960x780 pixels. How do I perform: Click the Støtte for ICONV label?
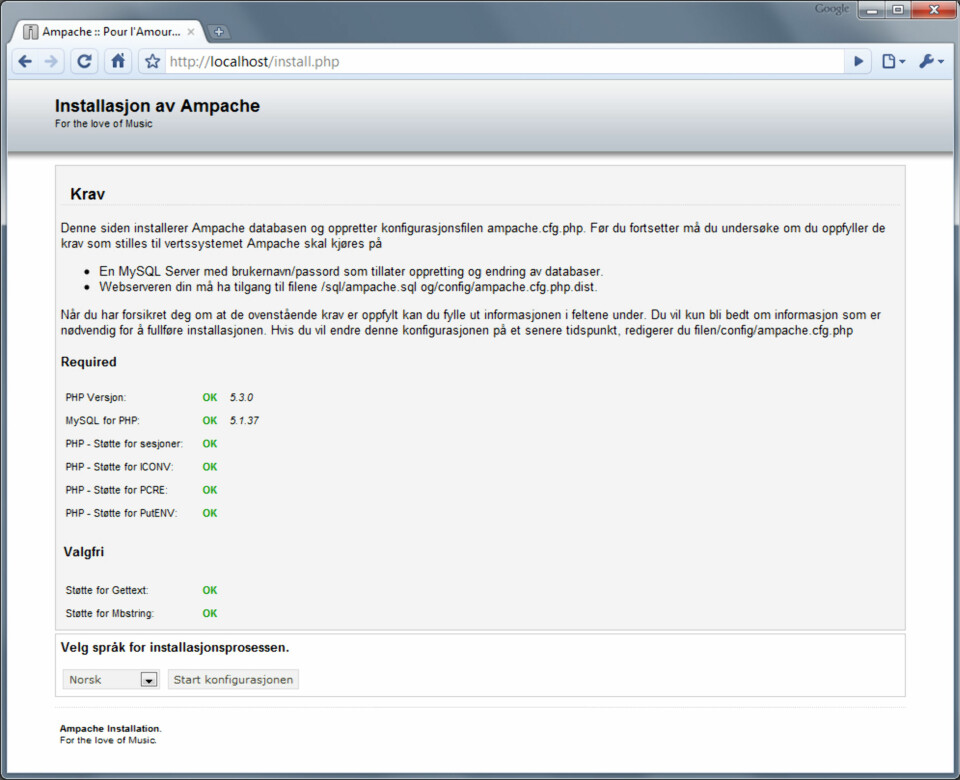119,467
